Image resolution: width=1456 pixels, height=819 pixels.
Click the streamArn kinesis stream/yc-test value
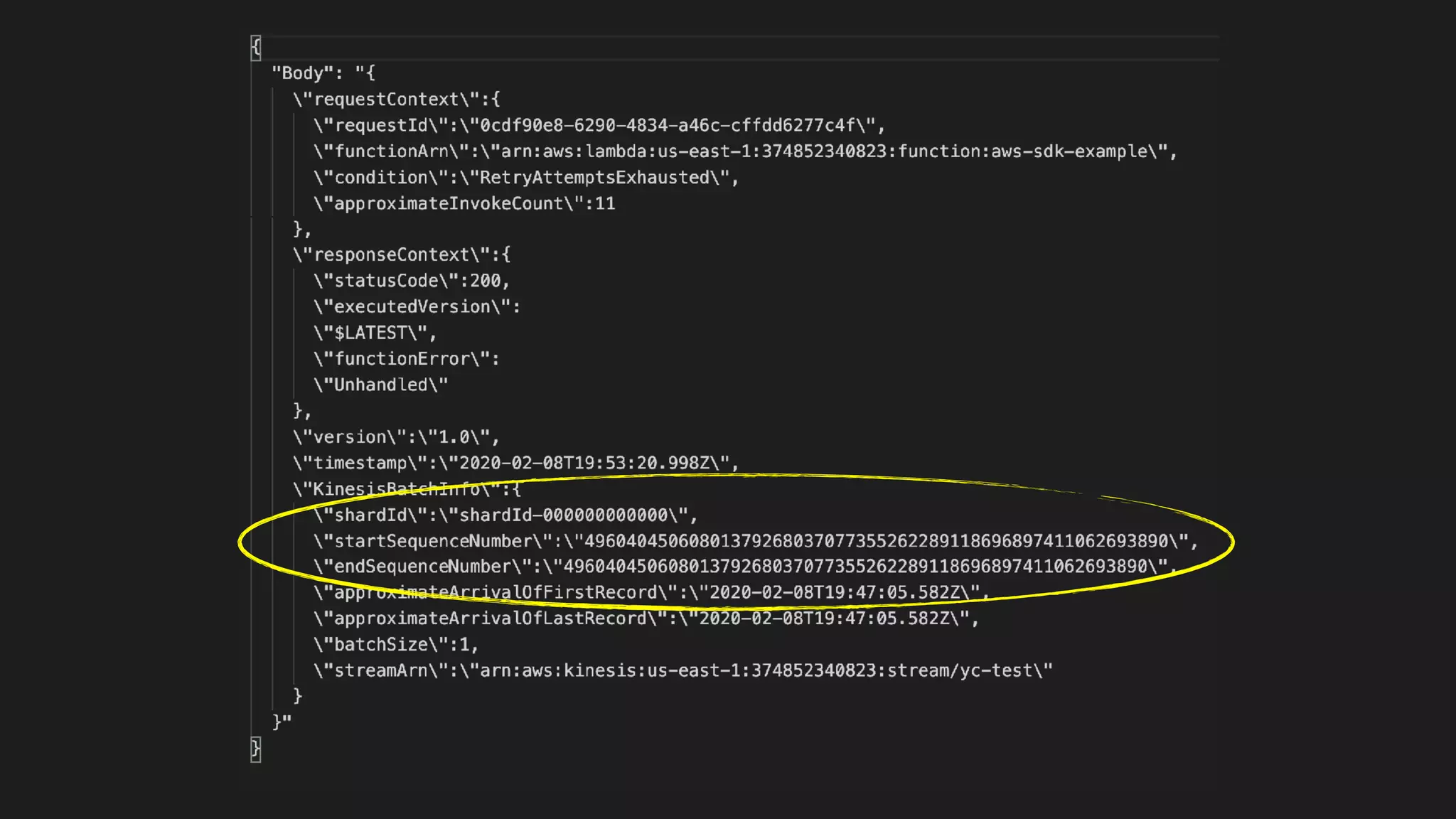pos(755,671)
